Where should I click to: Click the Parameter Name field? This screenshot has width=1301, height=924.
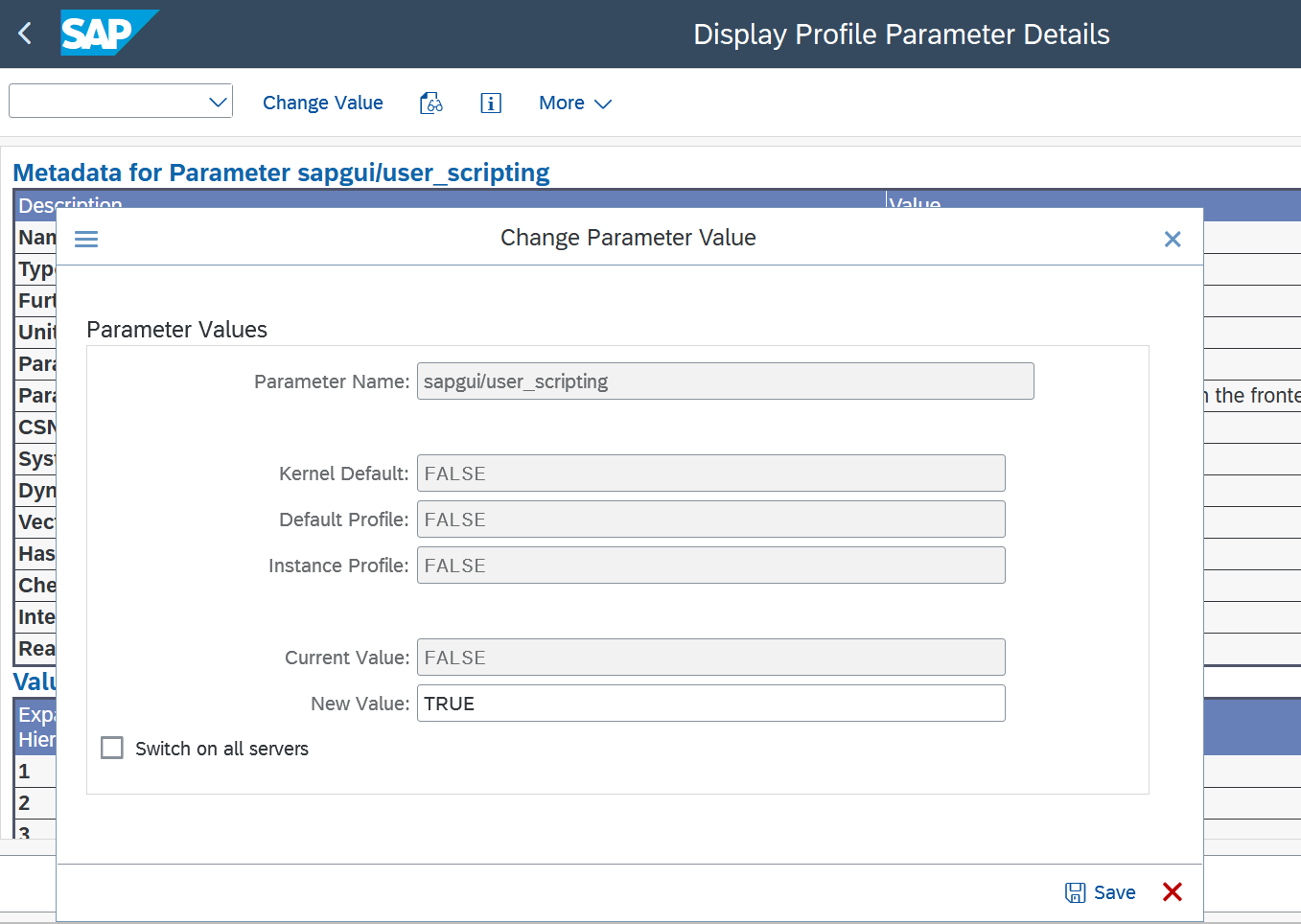click(725, 381)
